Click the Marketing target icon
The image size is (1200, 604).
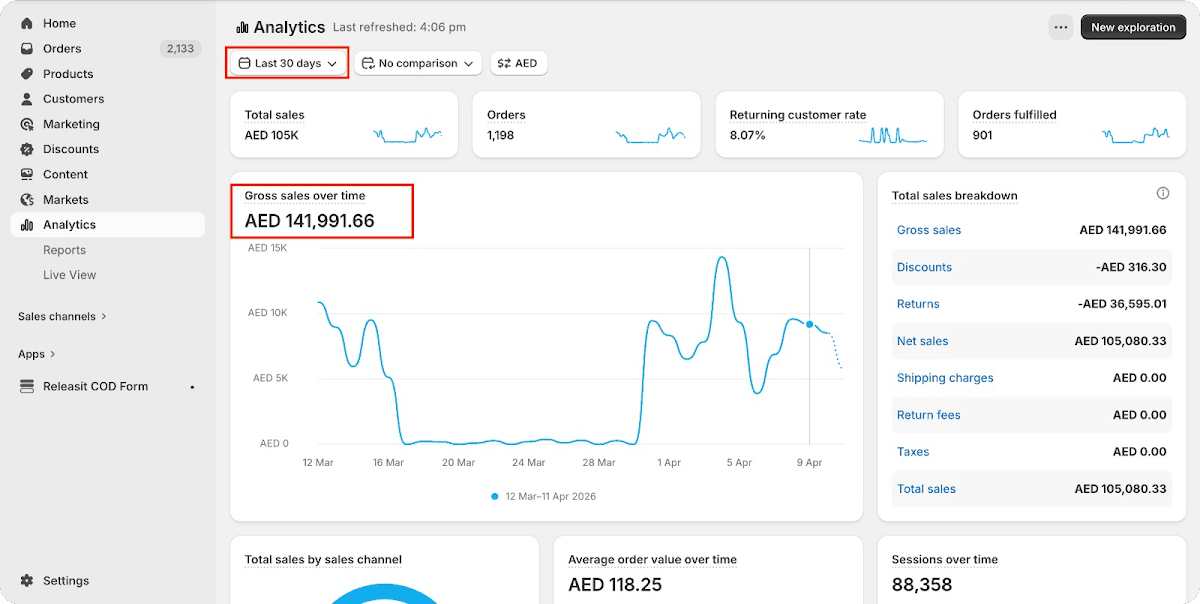tap(27, 124)
